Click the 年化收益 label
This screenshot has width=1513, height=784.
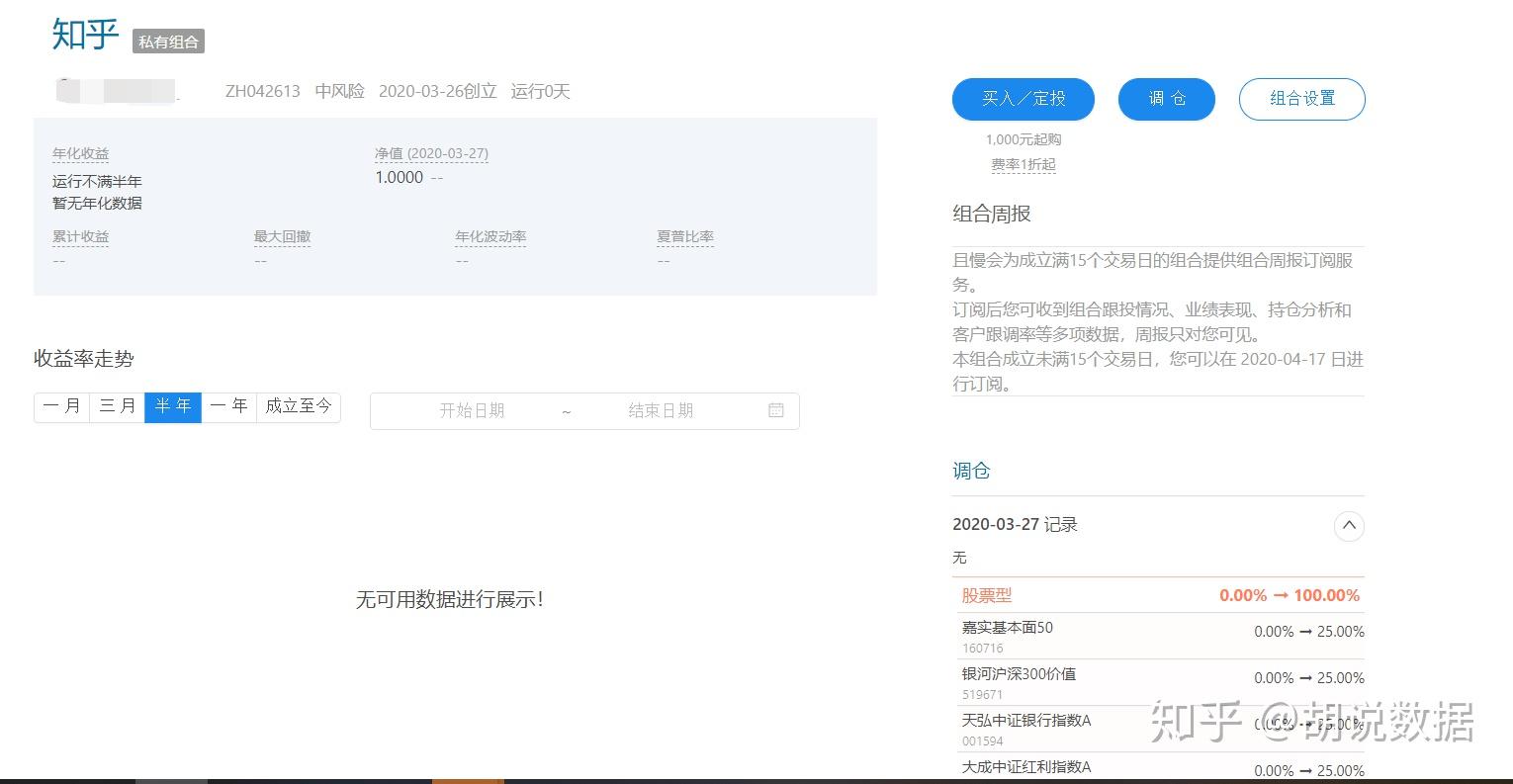(81, 154)
